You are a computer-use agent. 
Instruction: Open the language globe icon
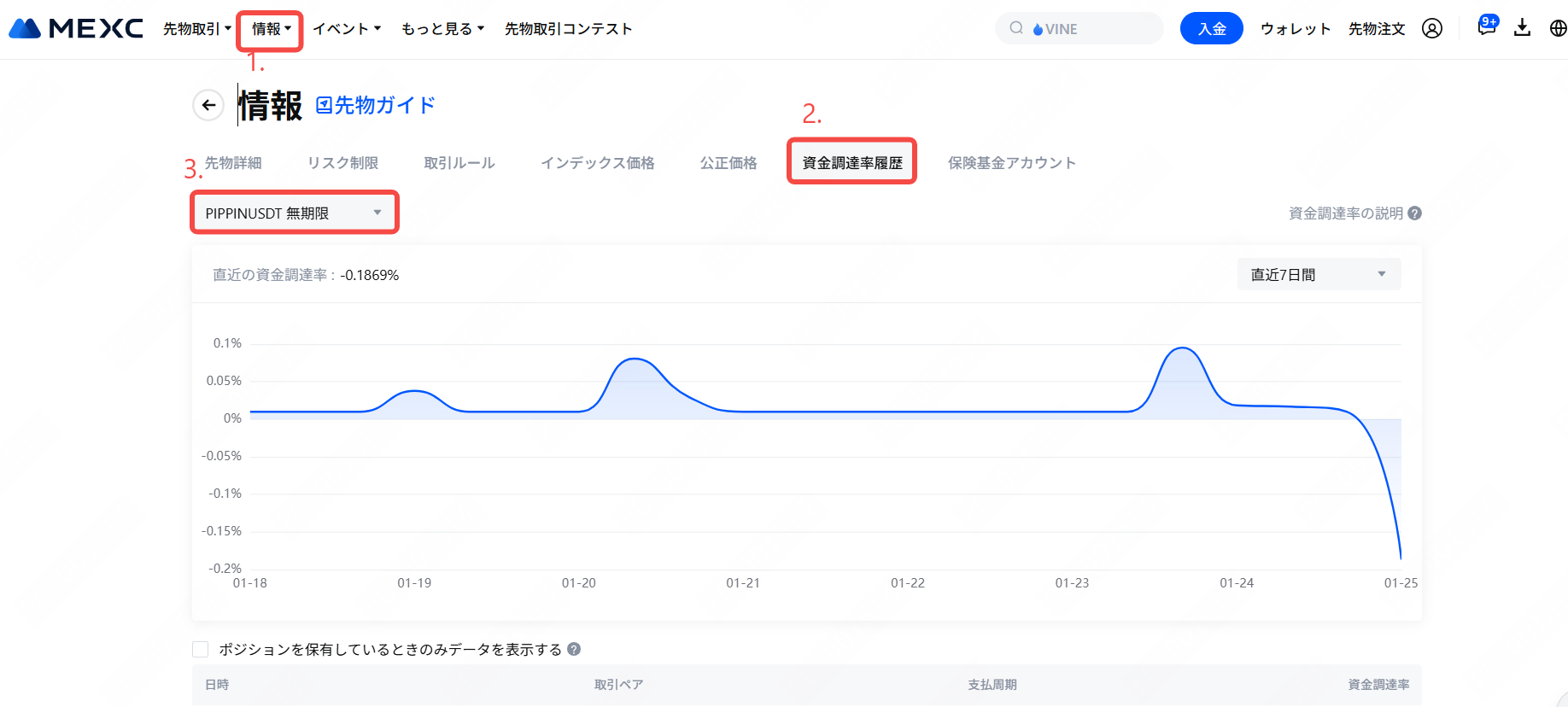pos(1558,28)
